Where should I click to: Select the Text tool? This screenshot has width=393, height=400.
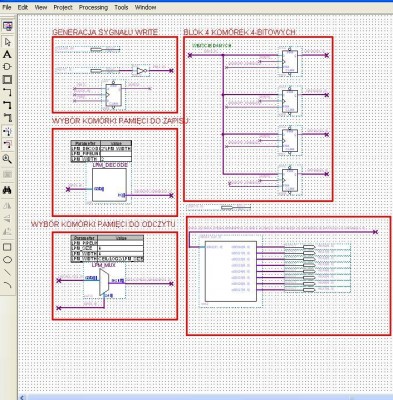(x=7, y=54)
